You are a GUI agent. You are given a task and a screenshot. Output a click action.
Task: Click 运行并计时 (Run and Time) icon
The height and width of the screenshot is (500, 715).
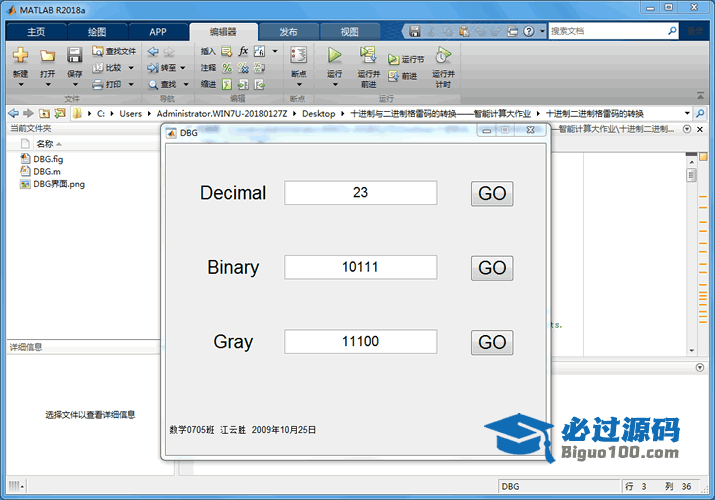pos(443,55)
